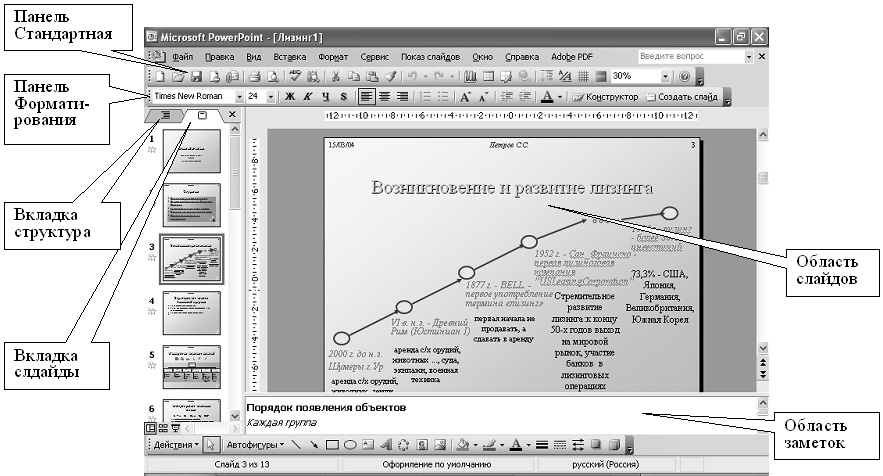
Task: Toggle right text alignment
Action: coord(403,97)
